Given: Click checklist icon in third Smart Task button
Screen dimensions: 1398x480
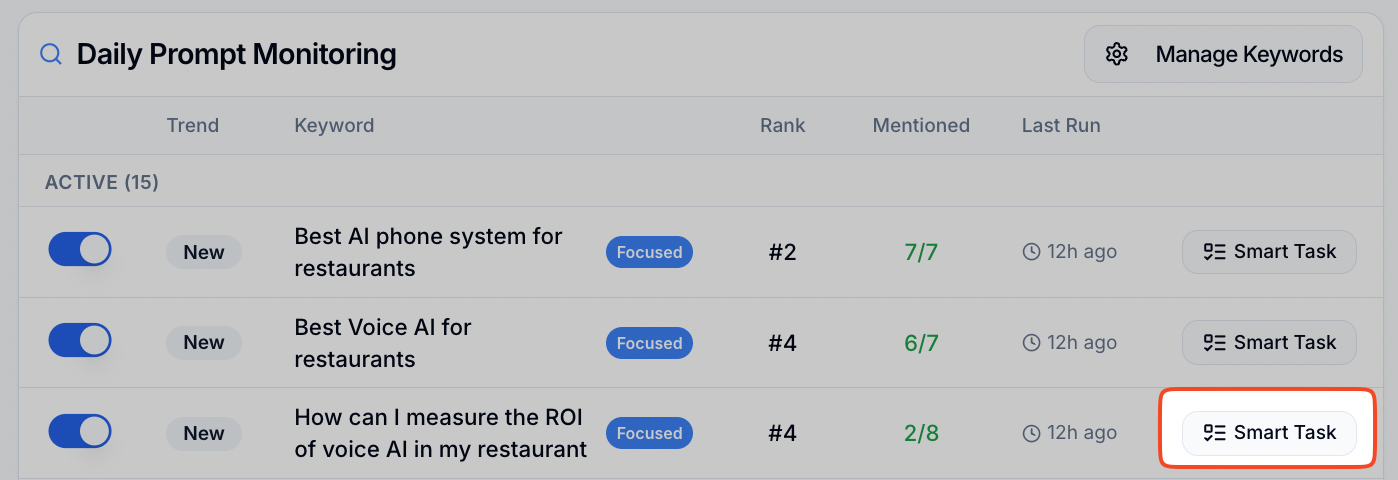Looking at the screenshot, I should point(1214,433).
